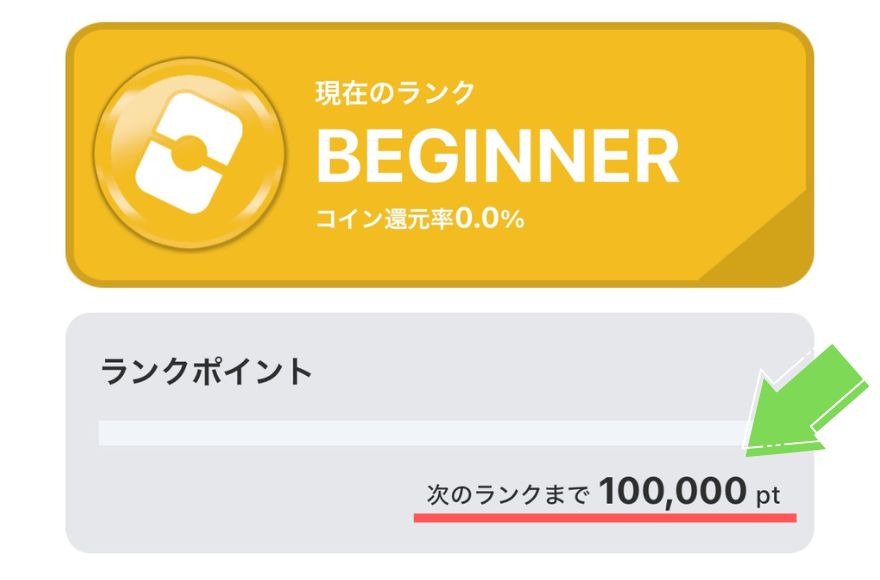Screen dimensions: 880x580
Task: Click the red underline beneath remaining points
Action: click(605, 518)
